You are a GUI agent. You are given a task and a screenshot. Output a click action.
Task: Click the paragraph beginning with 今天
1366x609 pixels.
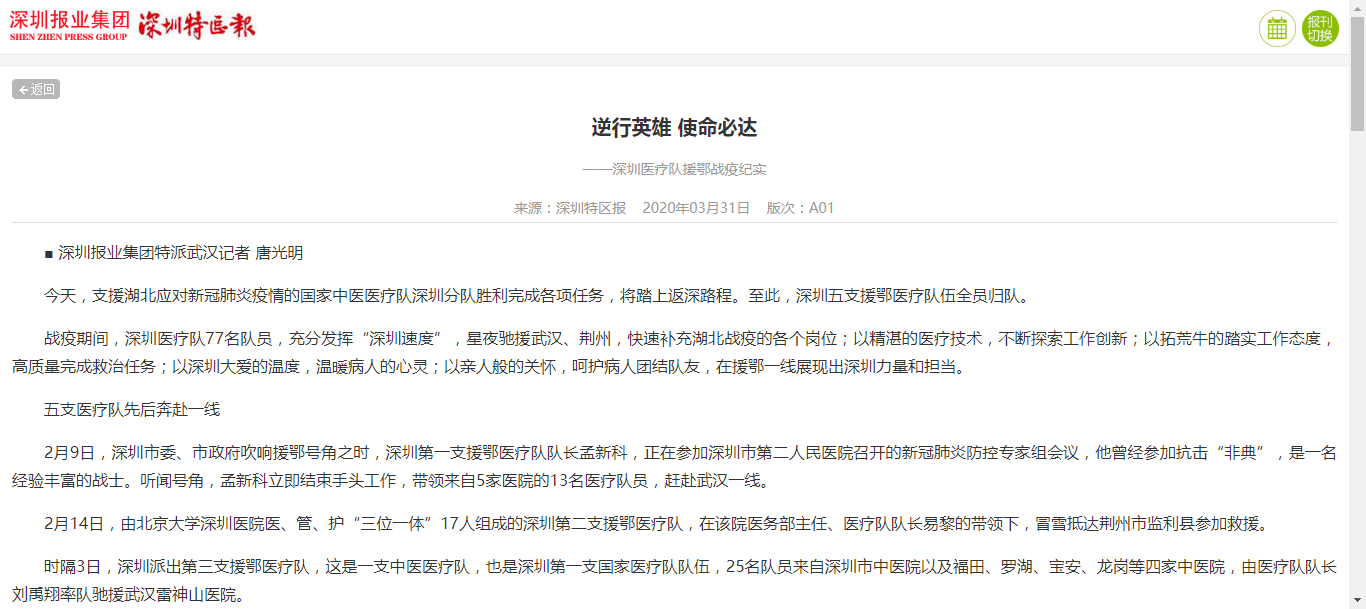tap(536, 296)
